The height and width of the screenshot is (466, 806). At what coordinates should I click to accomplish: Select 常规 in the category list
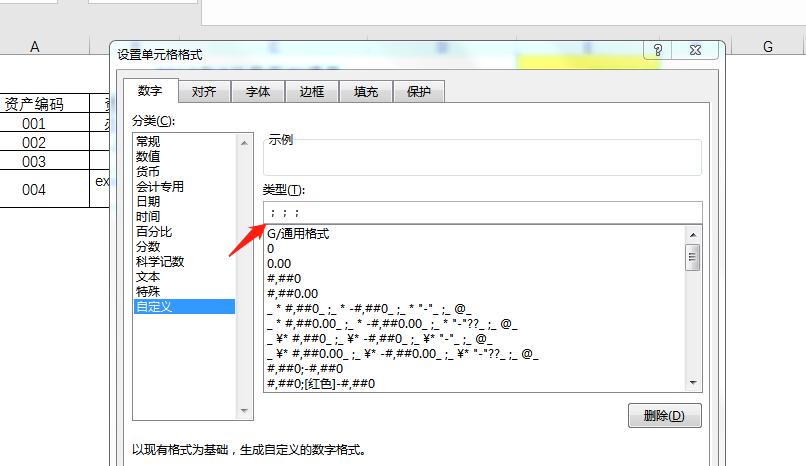185,141
